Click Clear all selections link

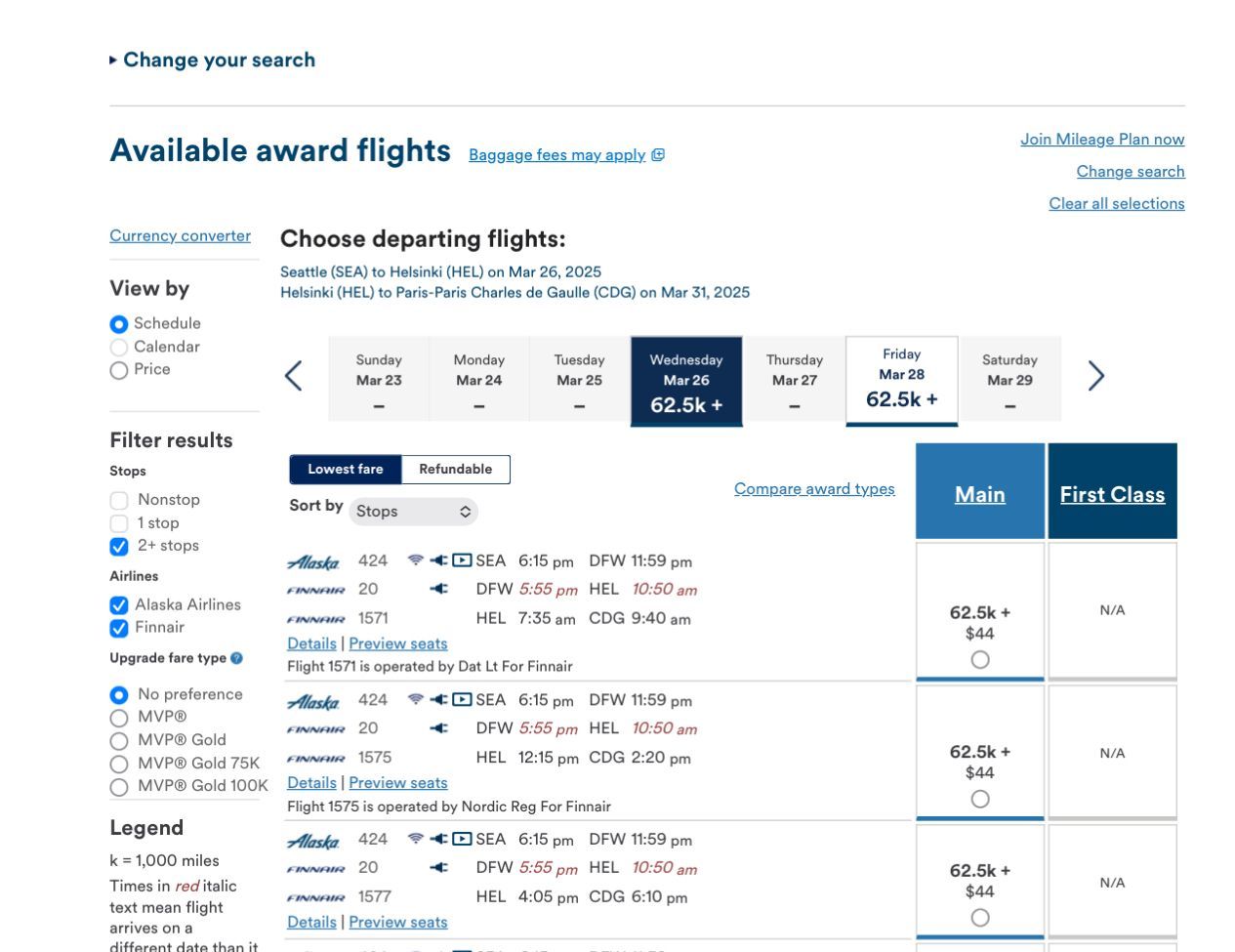tap(1117, 203)
